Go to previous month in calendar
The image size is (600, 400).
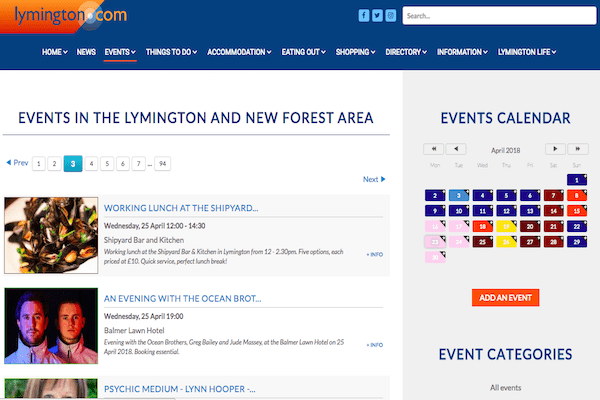tap(456, 149)
